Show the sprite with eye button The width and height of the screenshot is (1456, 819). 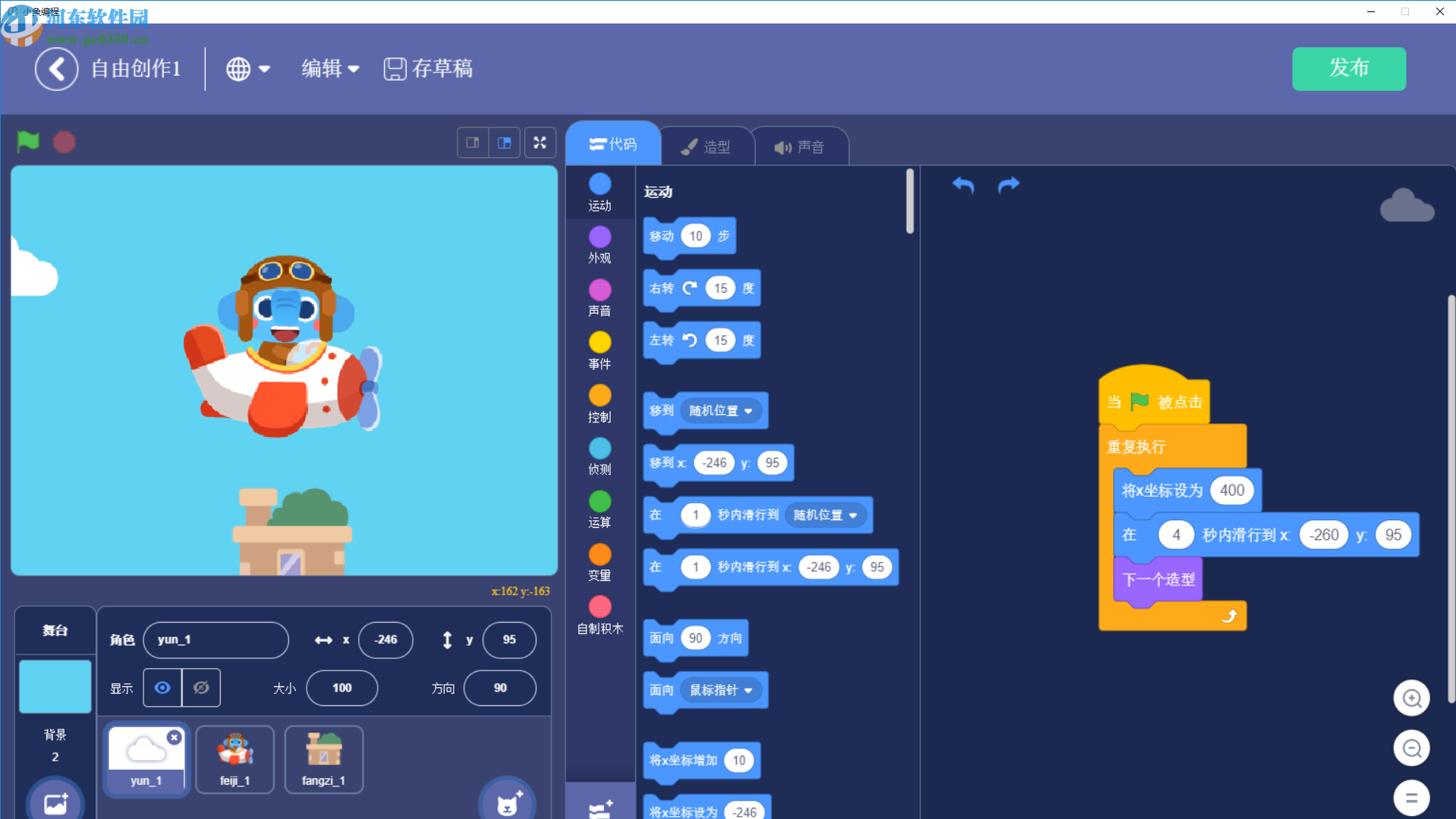pos(162,688)
